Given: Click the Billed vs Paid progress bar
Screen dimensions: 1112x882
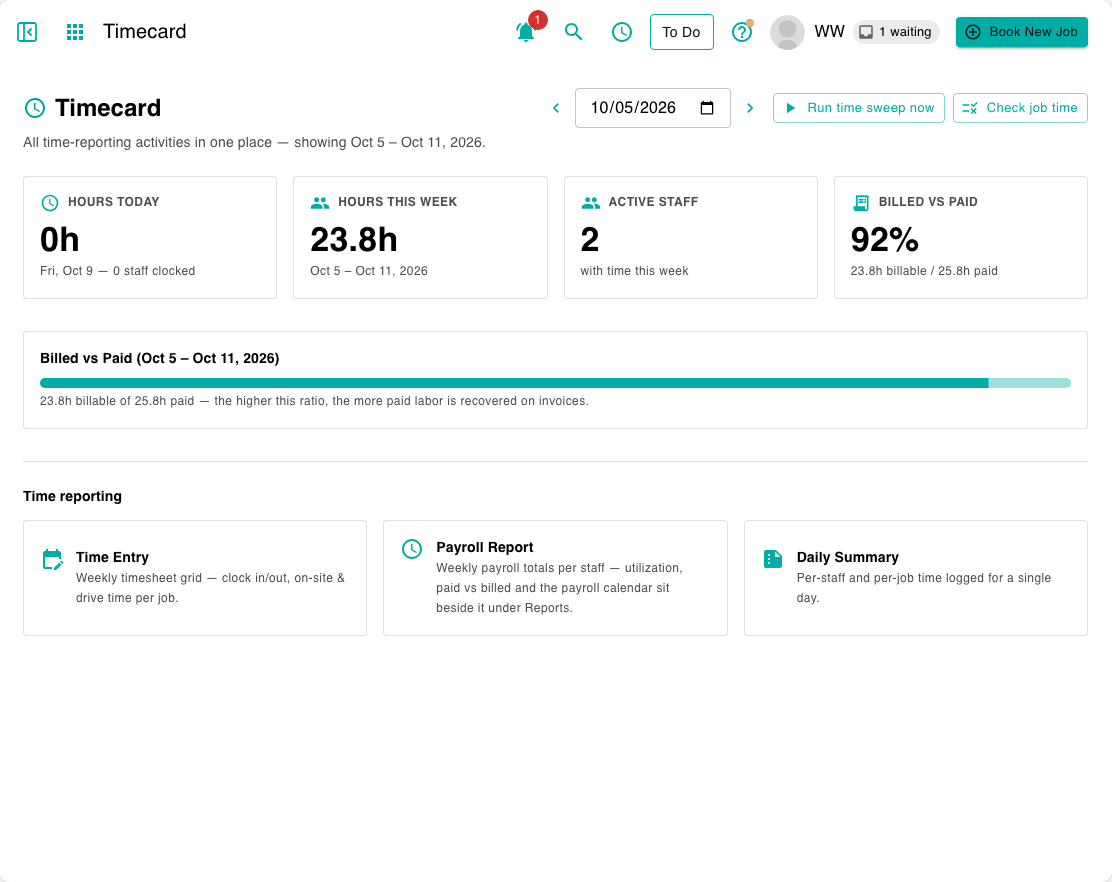Looking at the screenshot, I should point(555,383).
